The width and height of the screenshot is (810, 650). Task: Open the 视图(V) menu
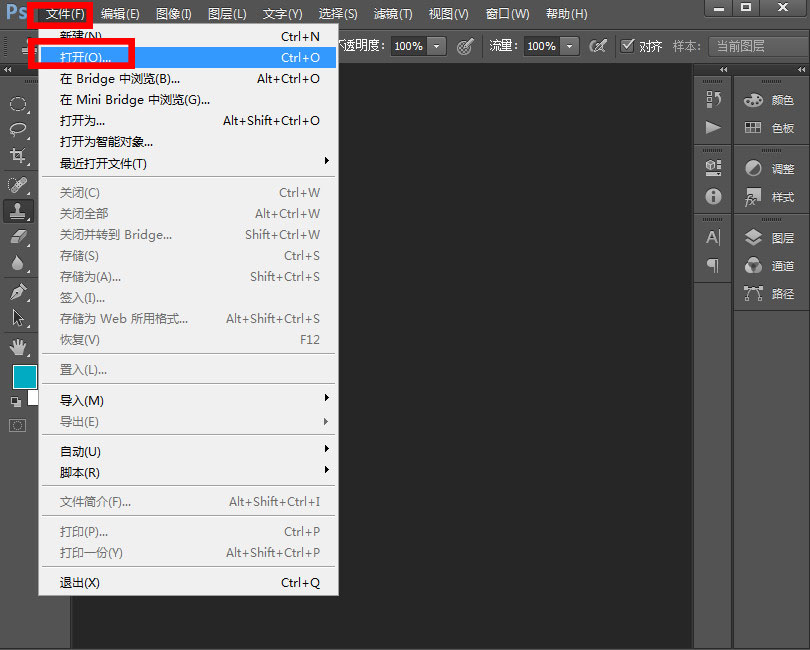(448, 14)
